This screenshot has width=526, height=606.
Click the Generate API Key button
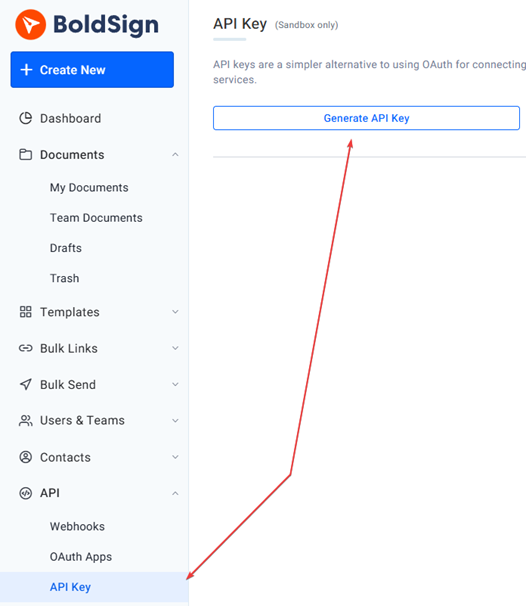[366, 118]
